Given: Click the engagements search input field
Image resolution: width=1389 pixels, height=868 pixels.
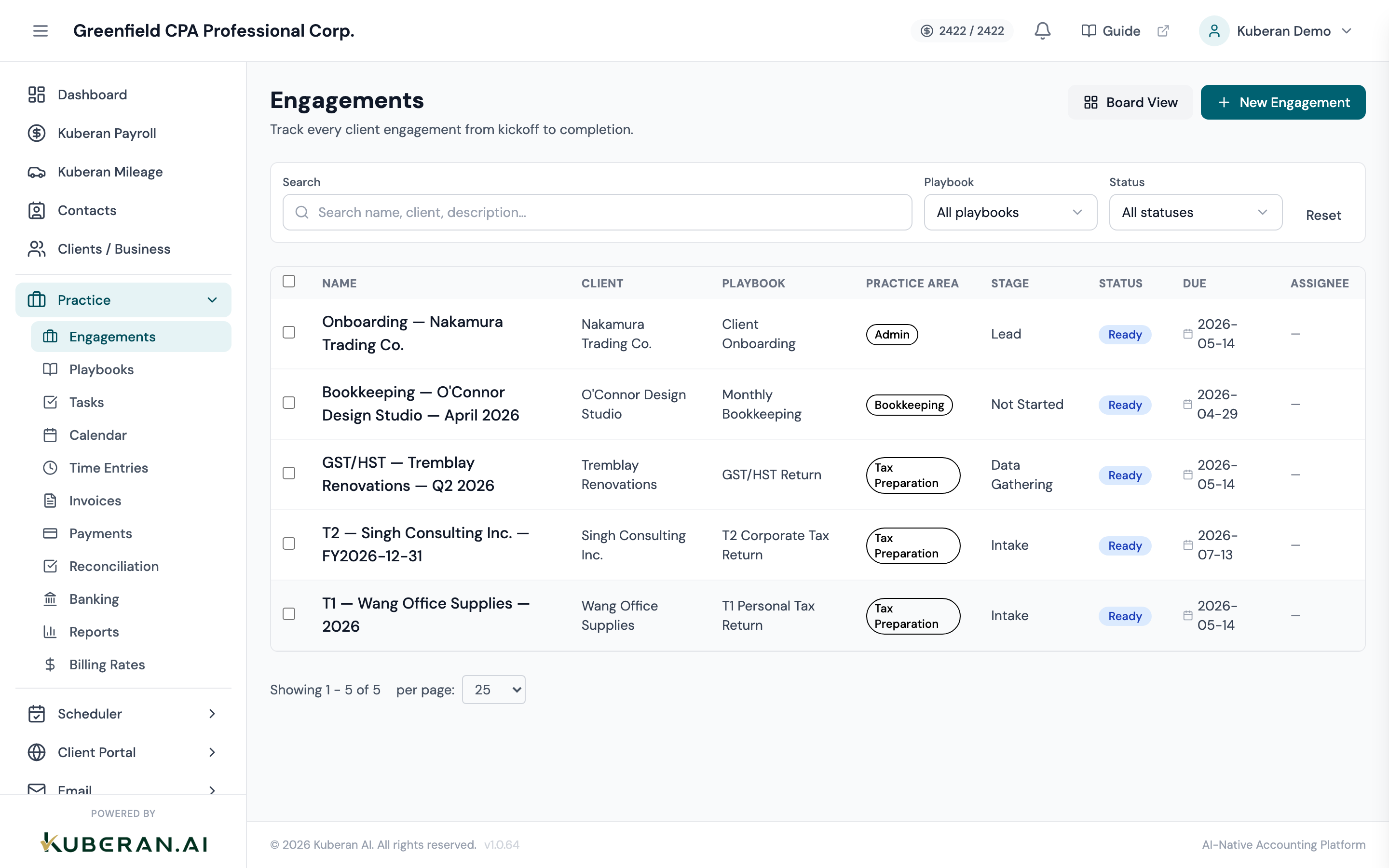Looking at the screenshot, I should [597, 212].
